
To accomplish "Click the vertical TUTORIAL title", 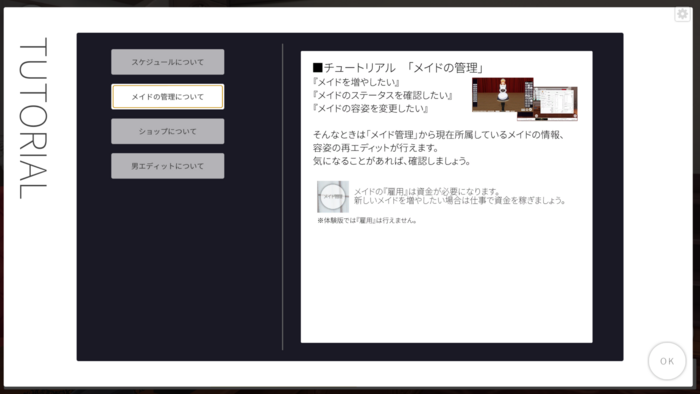I will pos(33,118).
